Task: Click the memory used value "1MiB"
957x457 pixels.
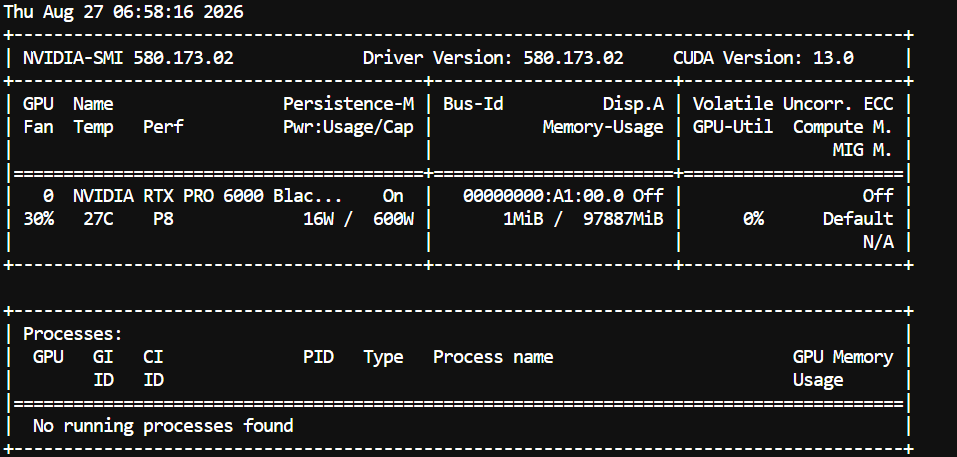Action: pyautogui.click(x=523, y=218)
